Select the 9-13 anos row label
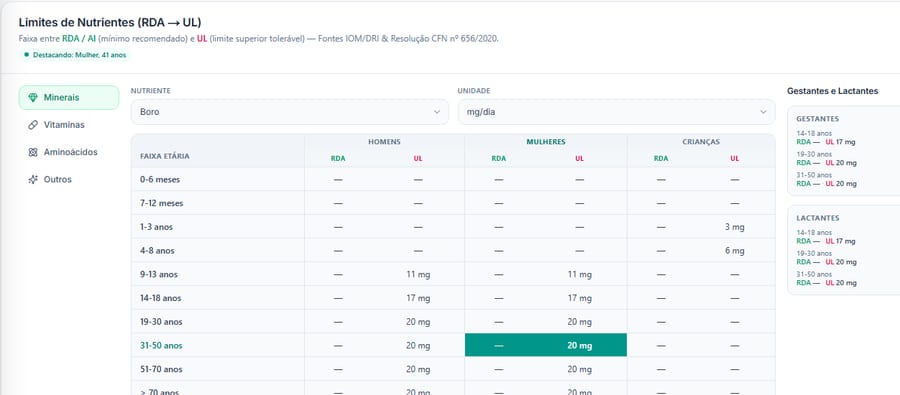The image size is (900, 395). click(159, 274)
